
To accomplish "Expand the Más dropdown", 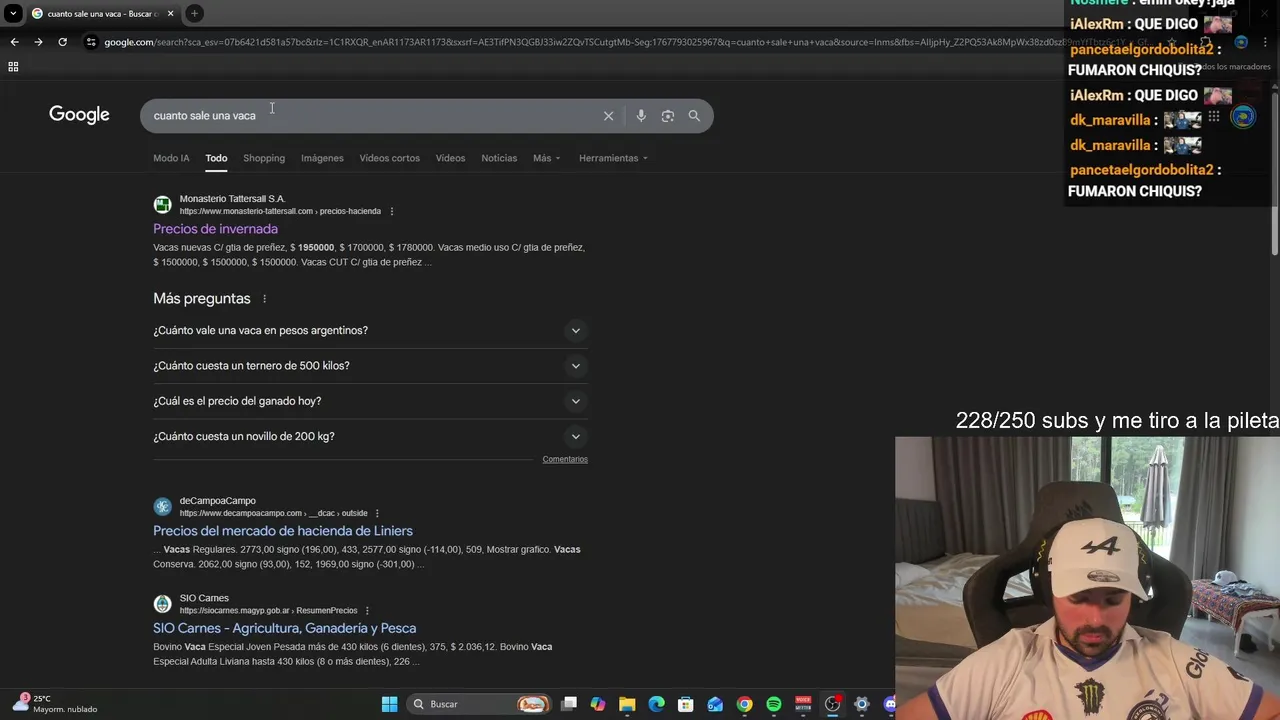I will [x=546, y=158].
